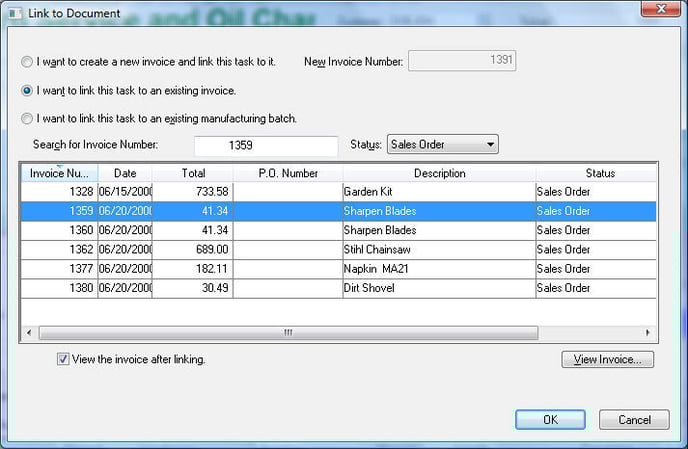Click the 733.58 total cell
Screen dimensions: 688x449
[x=193, y=192]
